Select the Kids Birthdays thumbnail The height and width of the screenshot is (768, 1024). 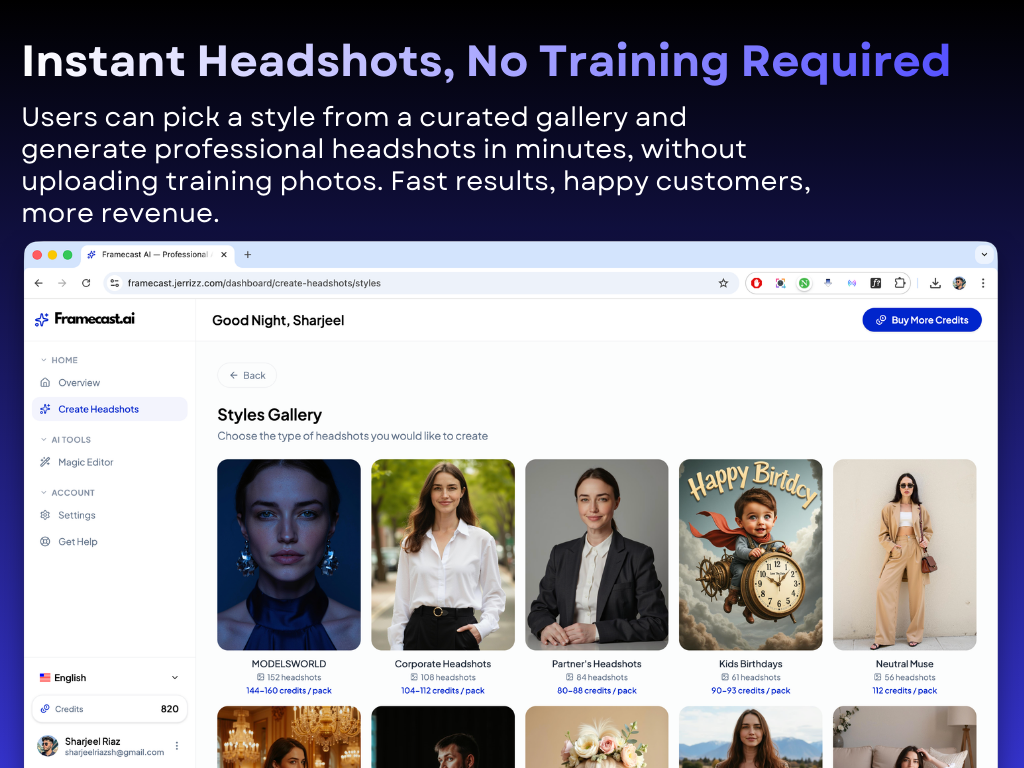[750, 554]
